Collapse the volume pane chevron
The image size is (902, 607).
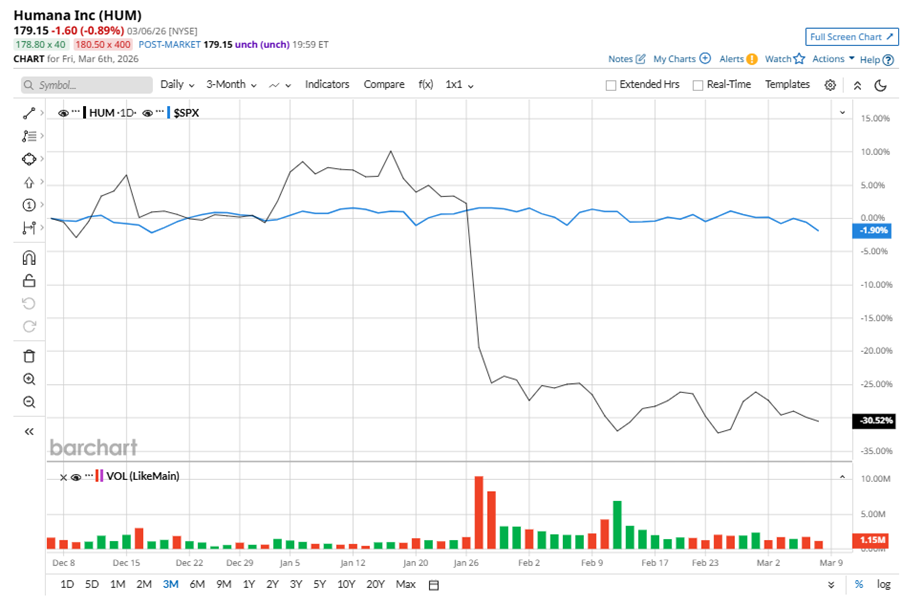point(842,477)
